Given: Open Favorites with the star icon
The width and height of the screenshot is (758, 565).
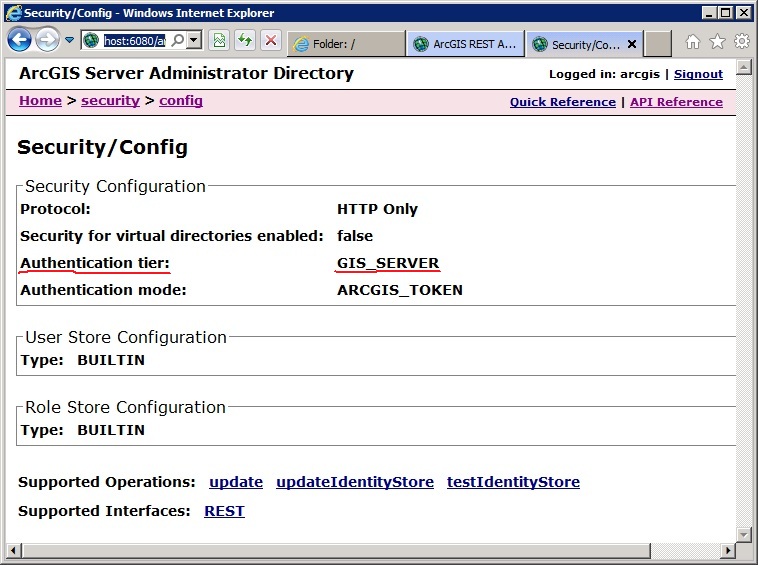Looking at the screenshot, I should pos(717,42).
